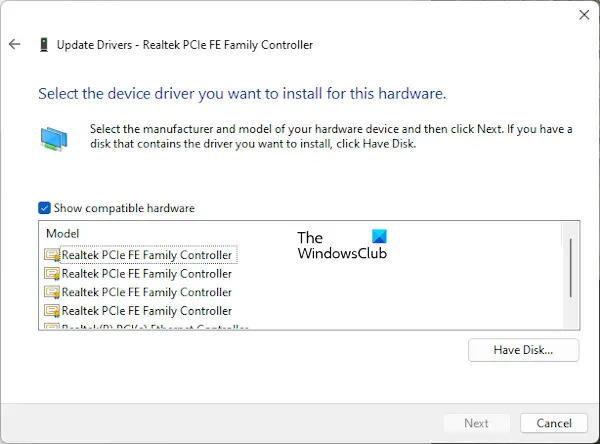The height and width of the screenshot is (444, 600).
Task: Go back using the arrow in the Update Drivers header
Action: 15,44
